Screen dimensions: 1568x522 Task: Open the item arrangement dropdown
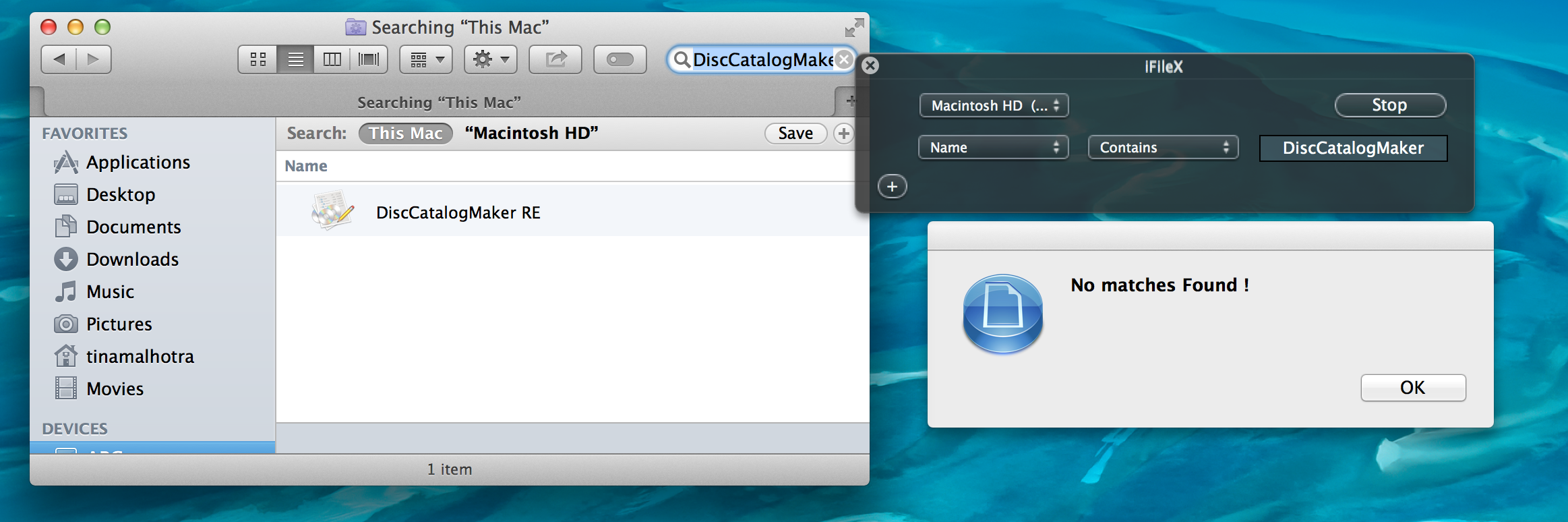(427, 59)
